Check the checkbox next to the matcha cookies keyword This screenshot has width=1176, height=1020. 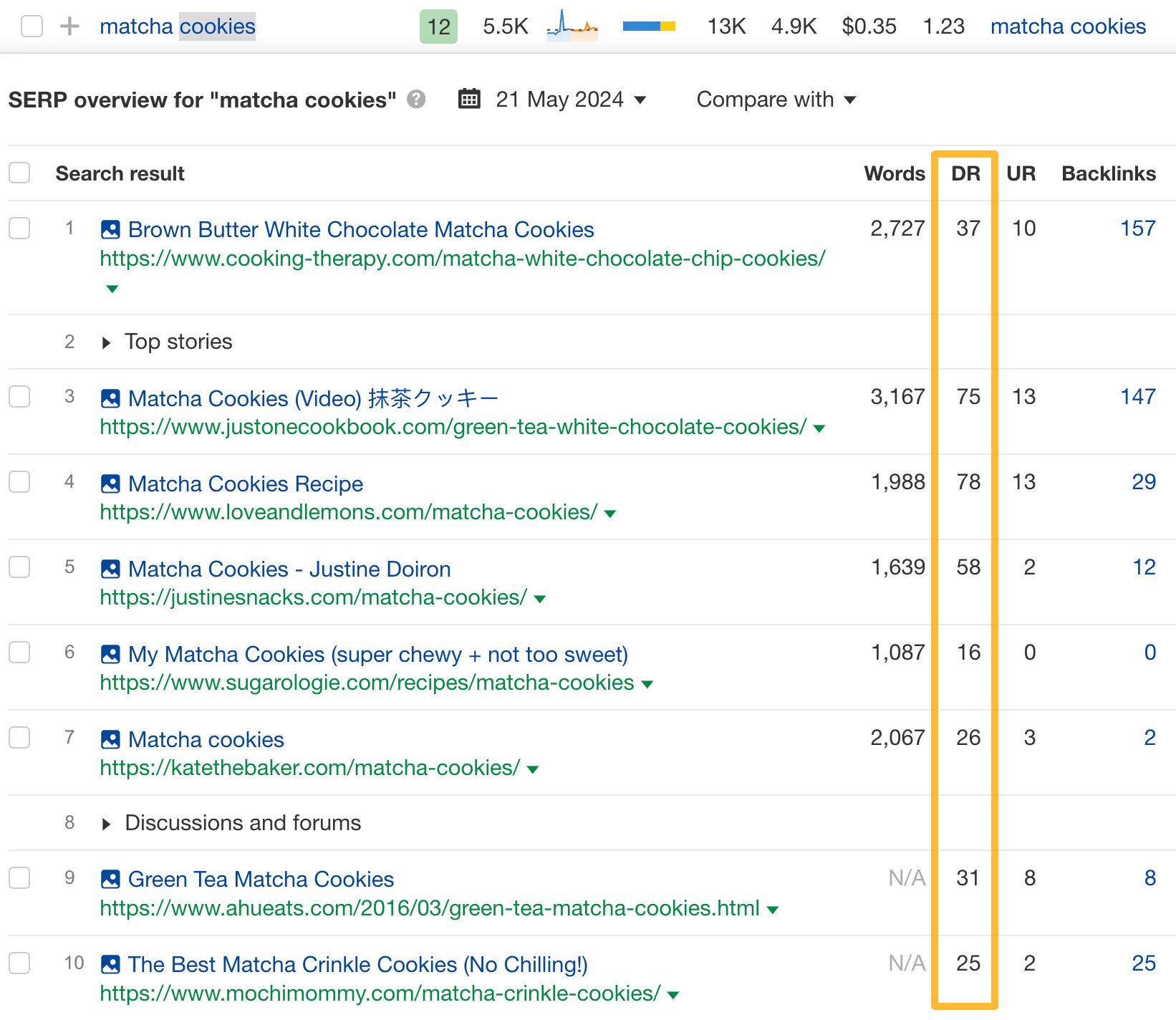pyautogui.click(x=31, y=27)
